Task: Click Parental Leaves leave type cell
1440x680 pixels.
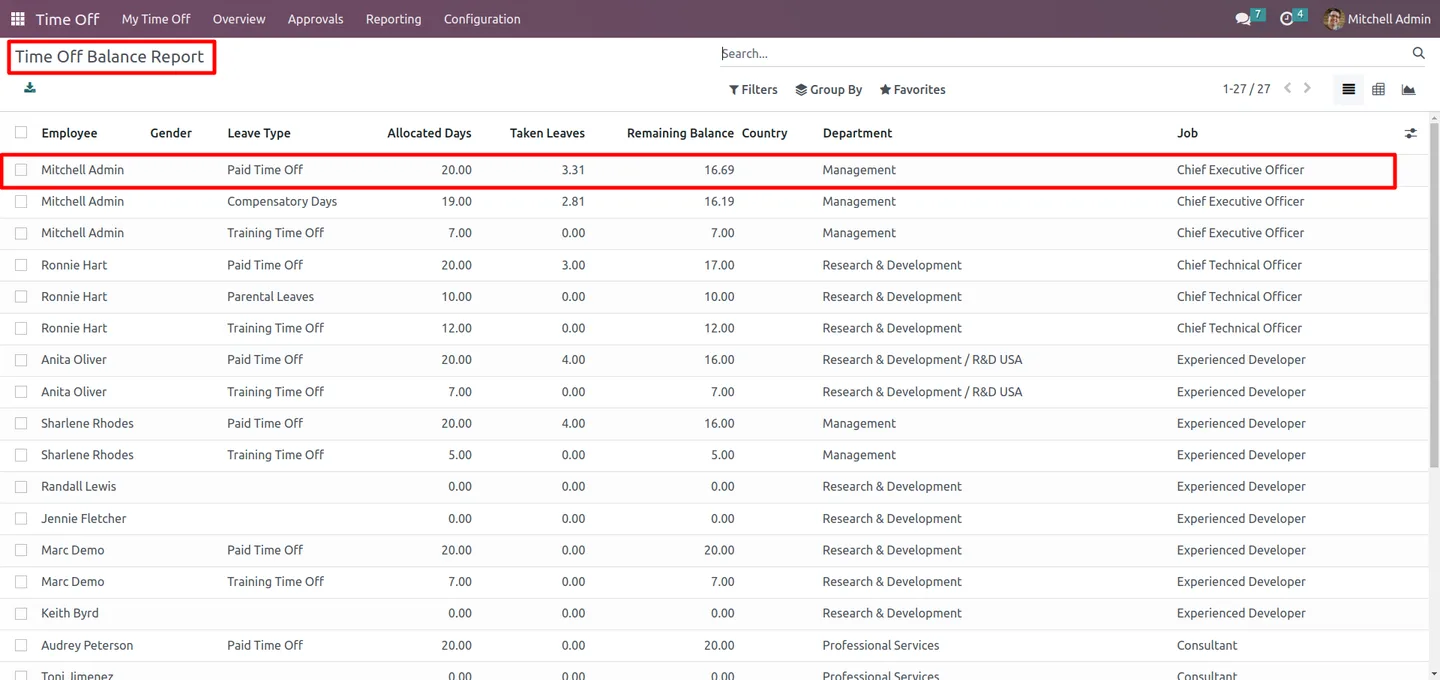Action: (x=270, y=297)
